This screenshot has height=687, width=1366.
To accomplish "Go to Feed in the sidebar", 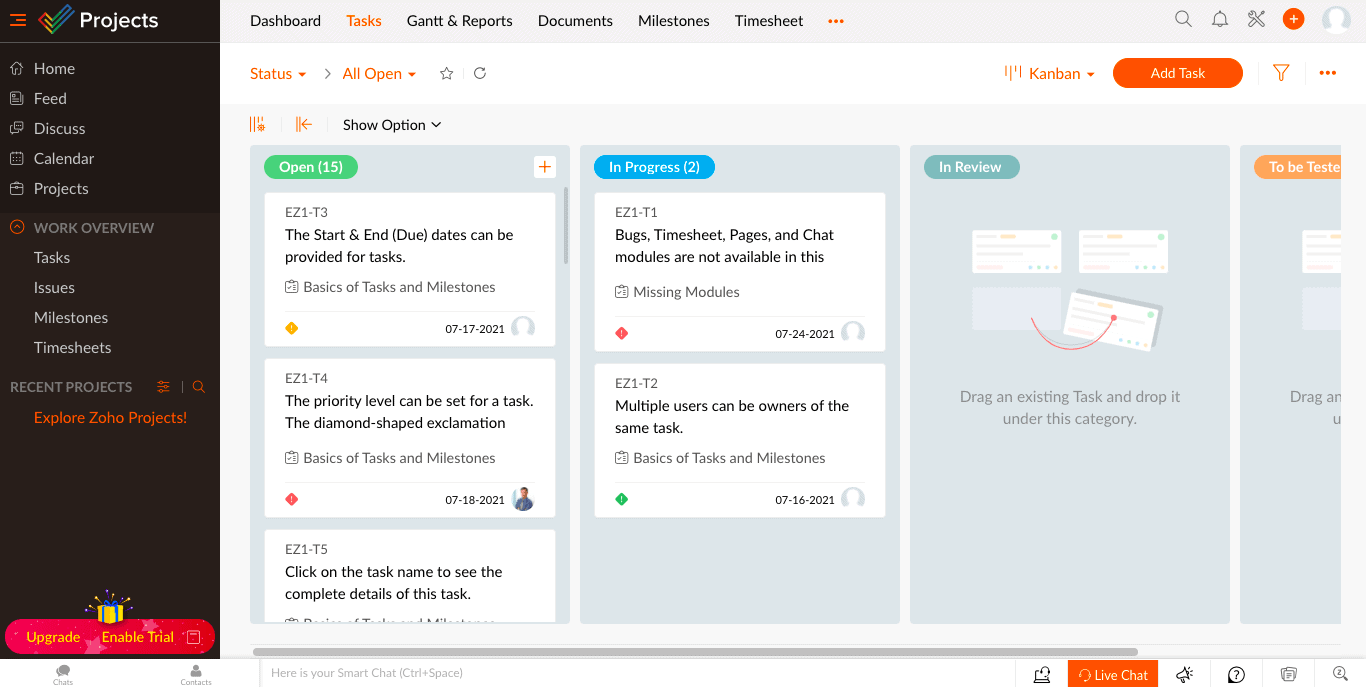I will [50, 98].
